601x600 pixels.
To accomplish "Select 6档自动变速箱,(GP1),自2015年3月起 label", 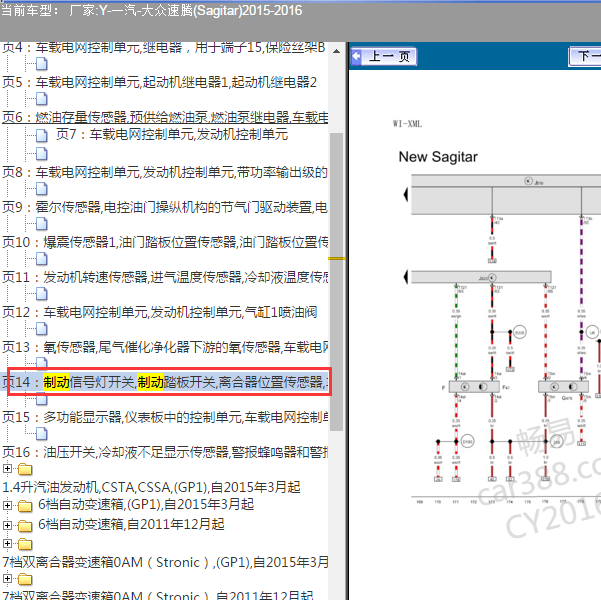I will pyautogui.click(x=146, y=505).
